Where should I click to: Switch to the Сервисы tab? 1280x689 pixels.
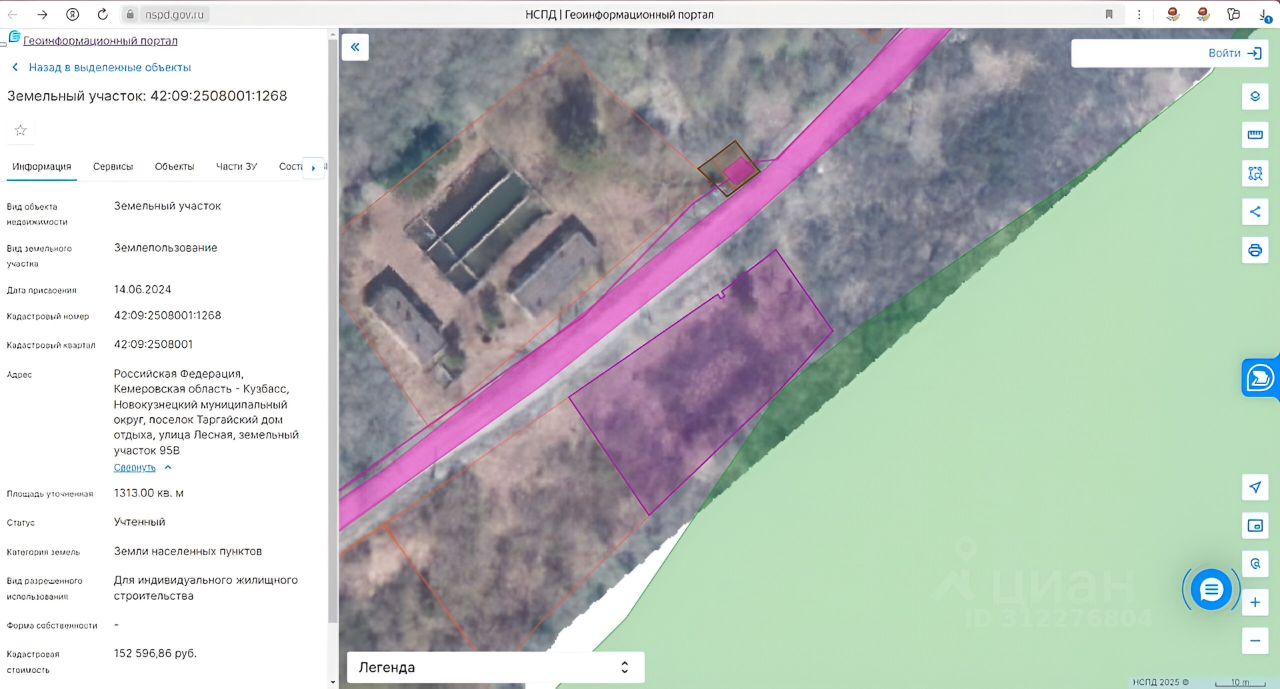tap(113, 166)
